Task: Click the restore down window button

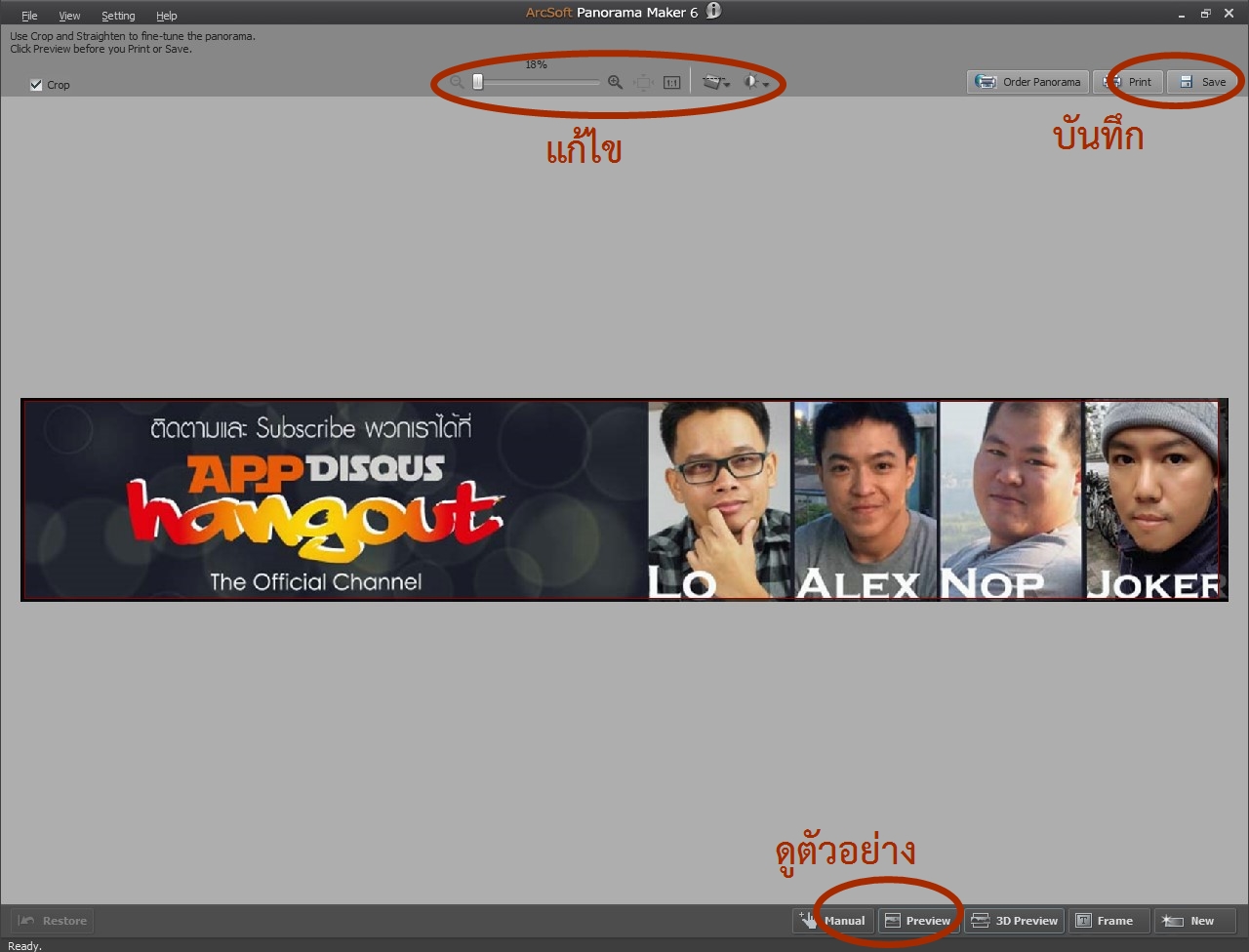Action: click(x=1205, y=14)
